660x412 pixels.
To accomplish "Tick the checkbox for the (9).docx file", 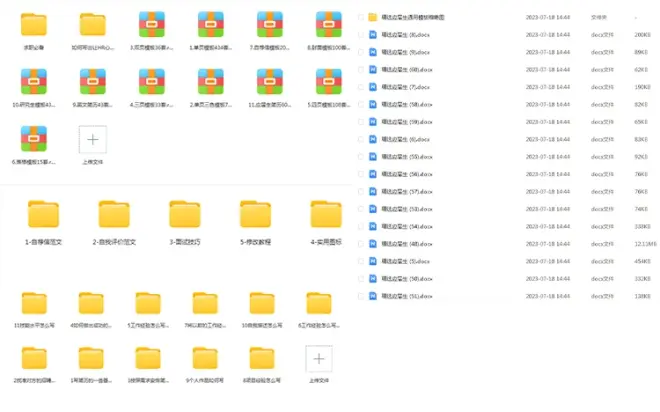I will (x=361, y=52).
